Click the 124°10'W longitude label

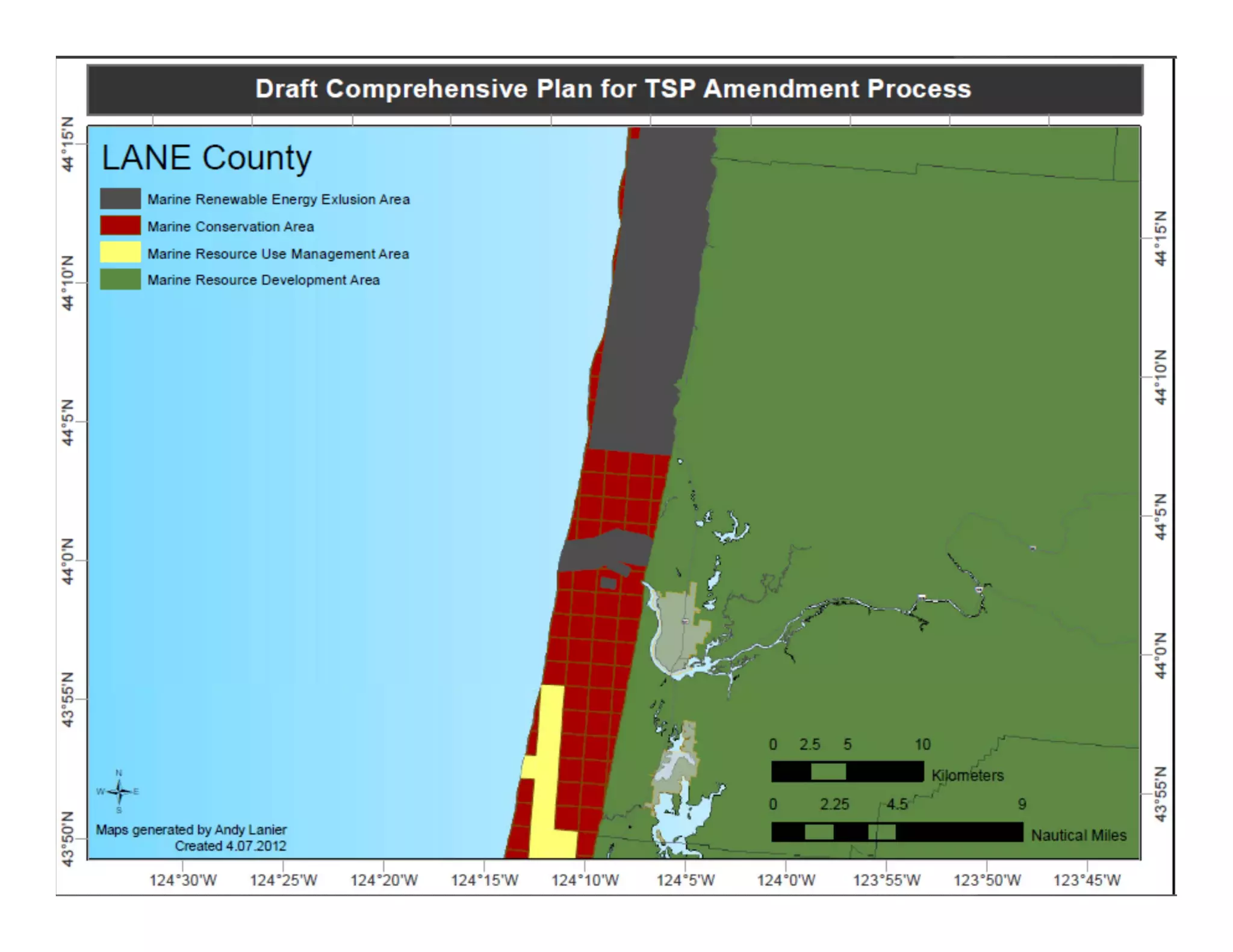[x=585, y=880]
